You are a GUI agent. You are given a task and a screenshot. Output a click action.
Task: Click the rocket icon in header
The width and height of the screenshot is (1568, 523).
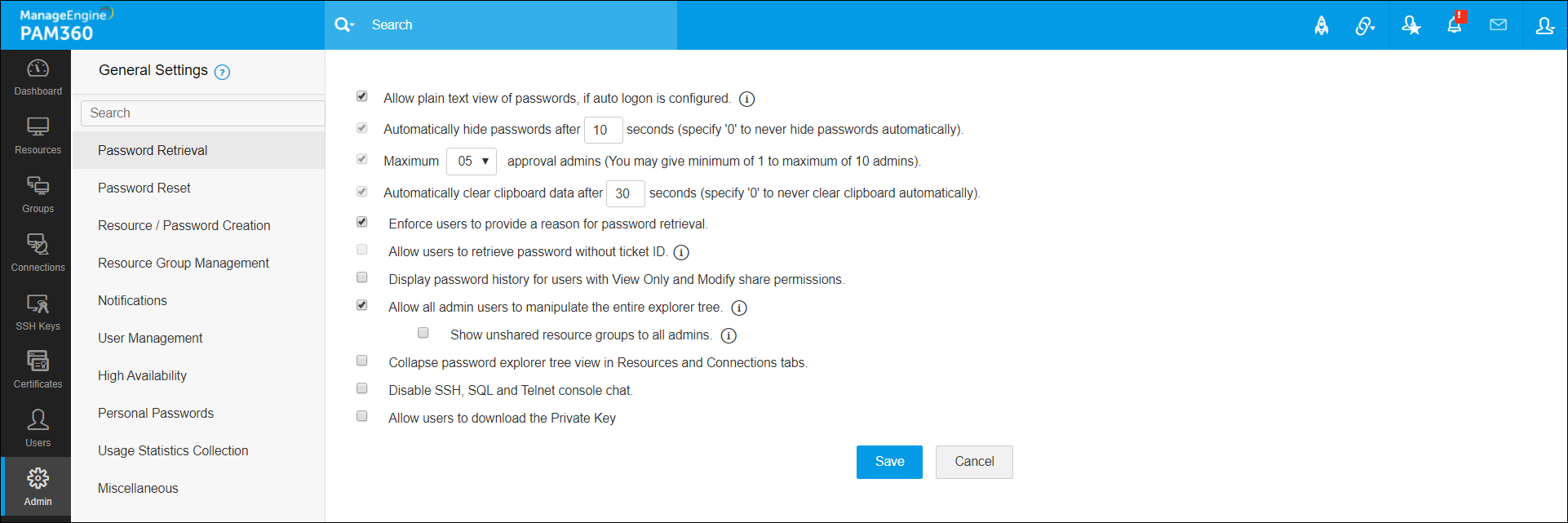1322,26
